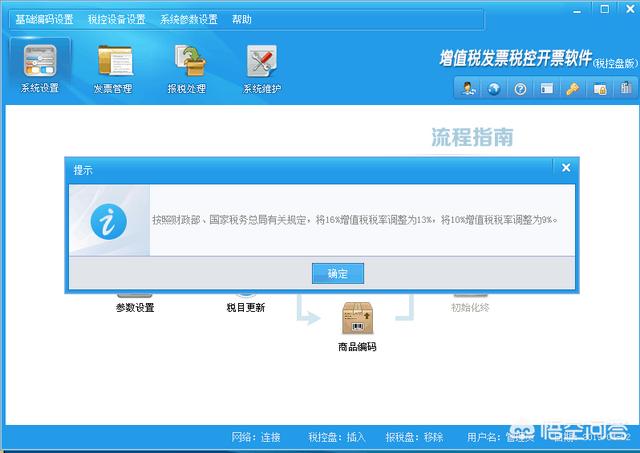
Task: Click the lock screen icon
Action: pyautogui.click(x=599, y=89)
